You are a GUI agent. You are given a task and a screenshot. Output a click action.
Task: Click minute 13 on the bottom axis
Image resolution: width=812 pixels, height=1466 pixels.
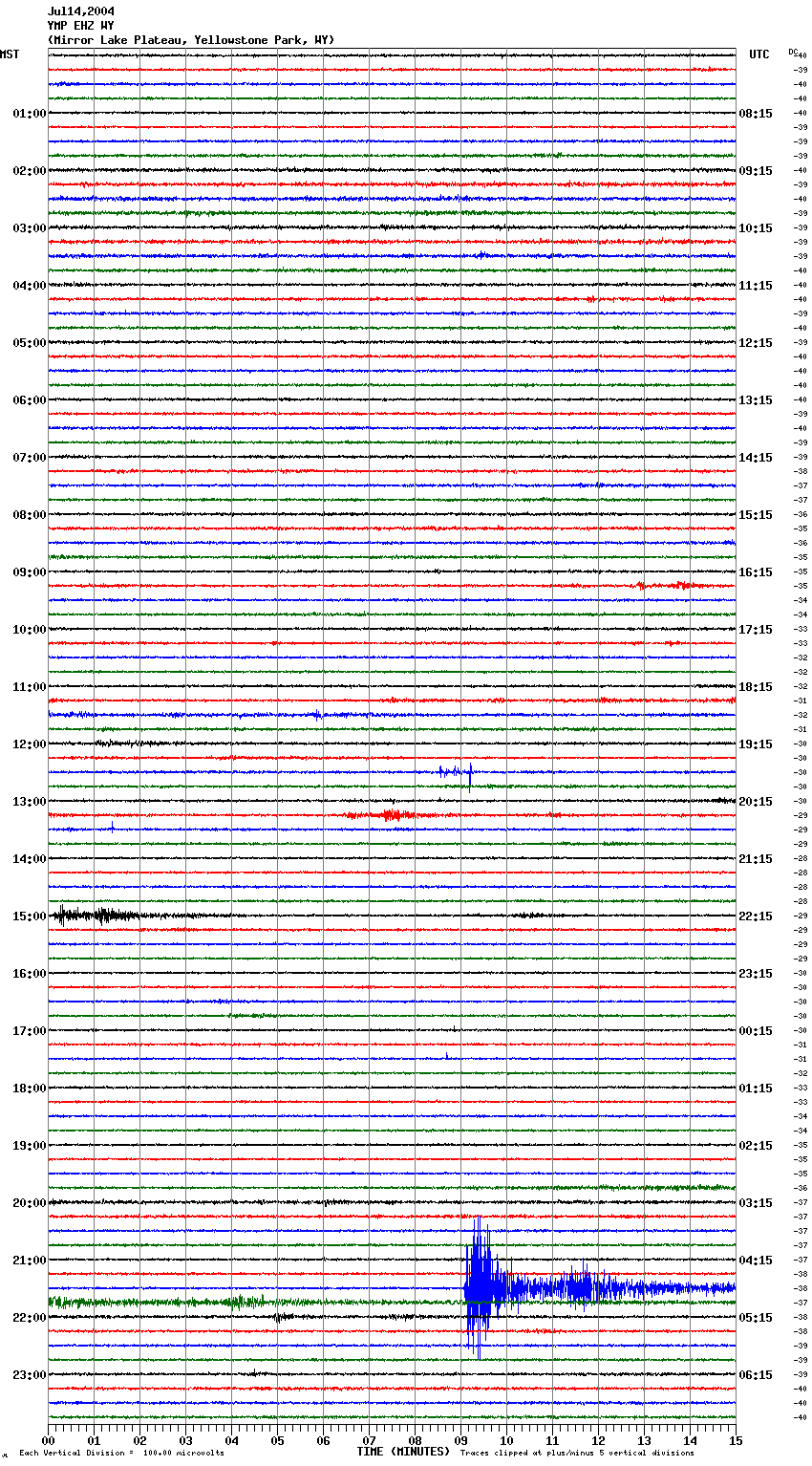[x=645, y=1440]
